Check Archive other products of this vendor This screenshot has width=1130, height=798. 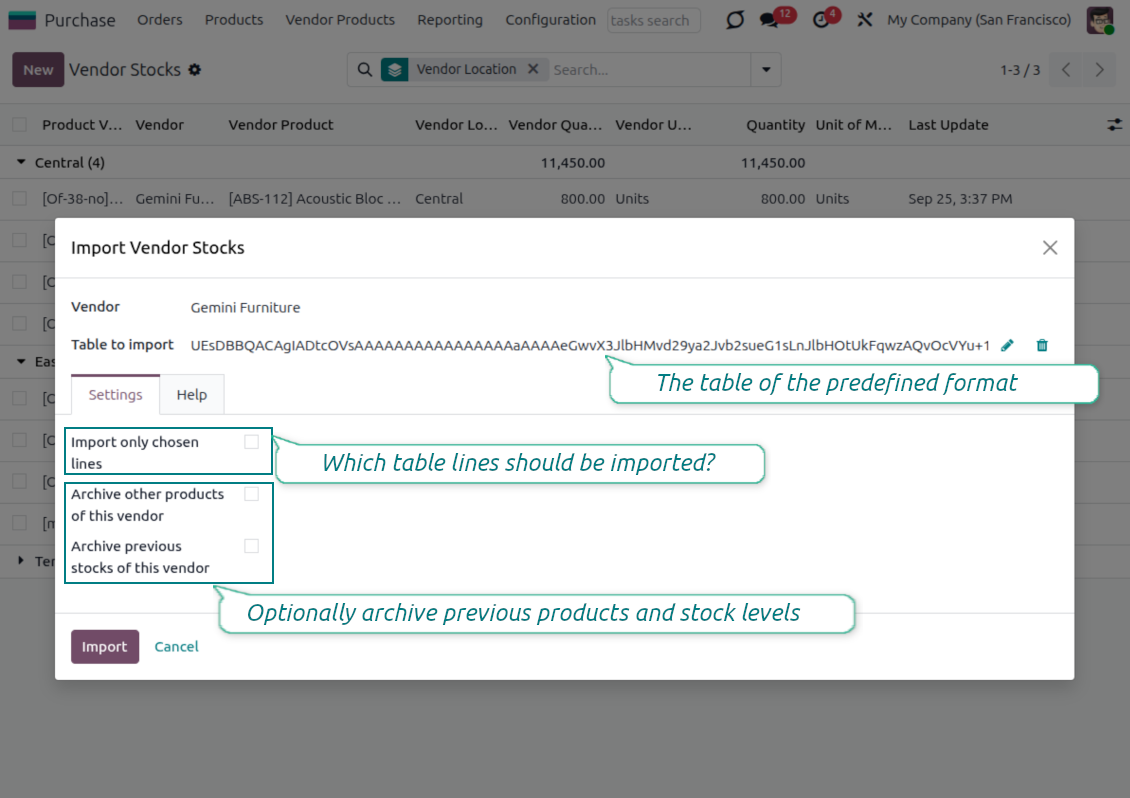point(251,494)
